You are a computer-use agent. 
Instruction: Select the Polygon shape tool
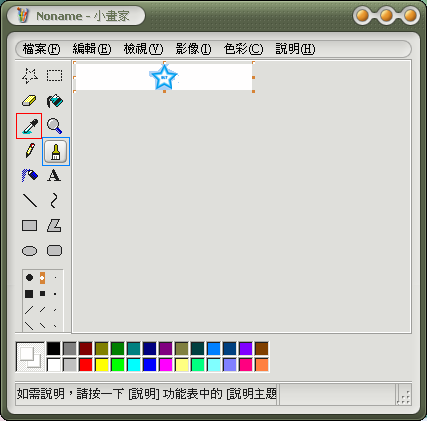[54, 226]
